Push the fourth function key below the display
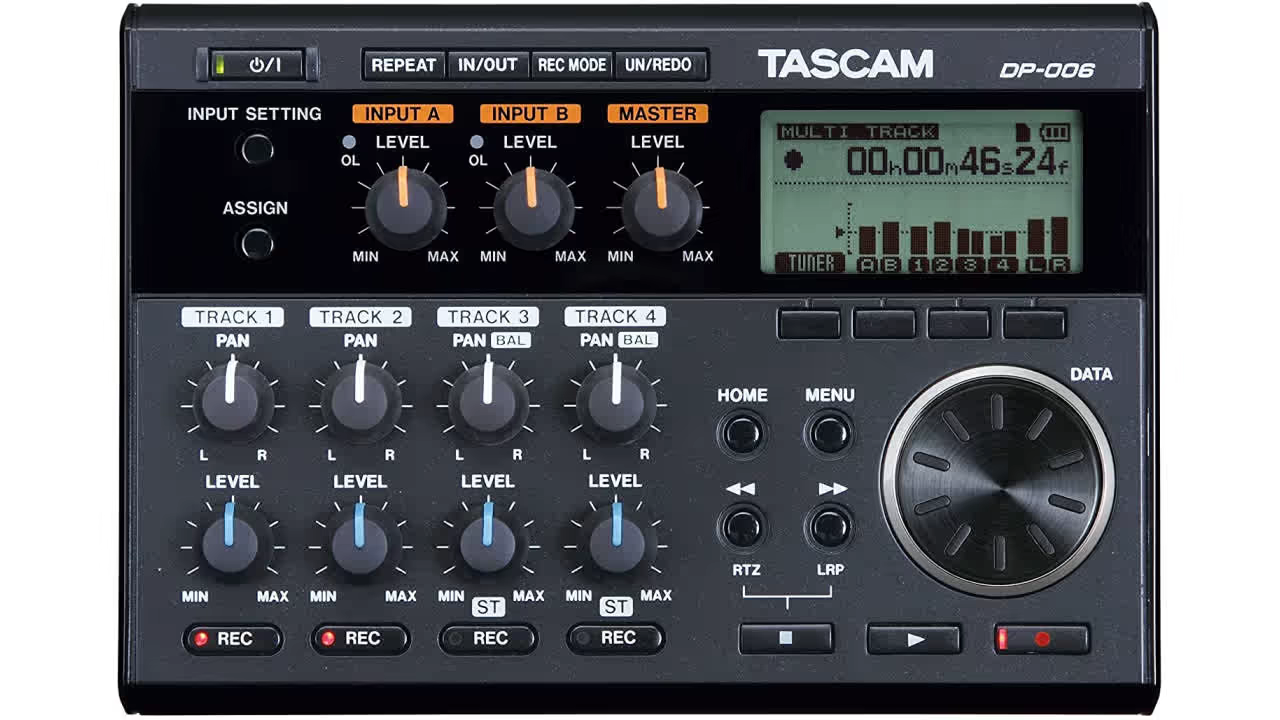 click(1034, 323)
